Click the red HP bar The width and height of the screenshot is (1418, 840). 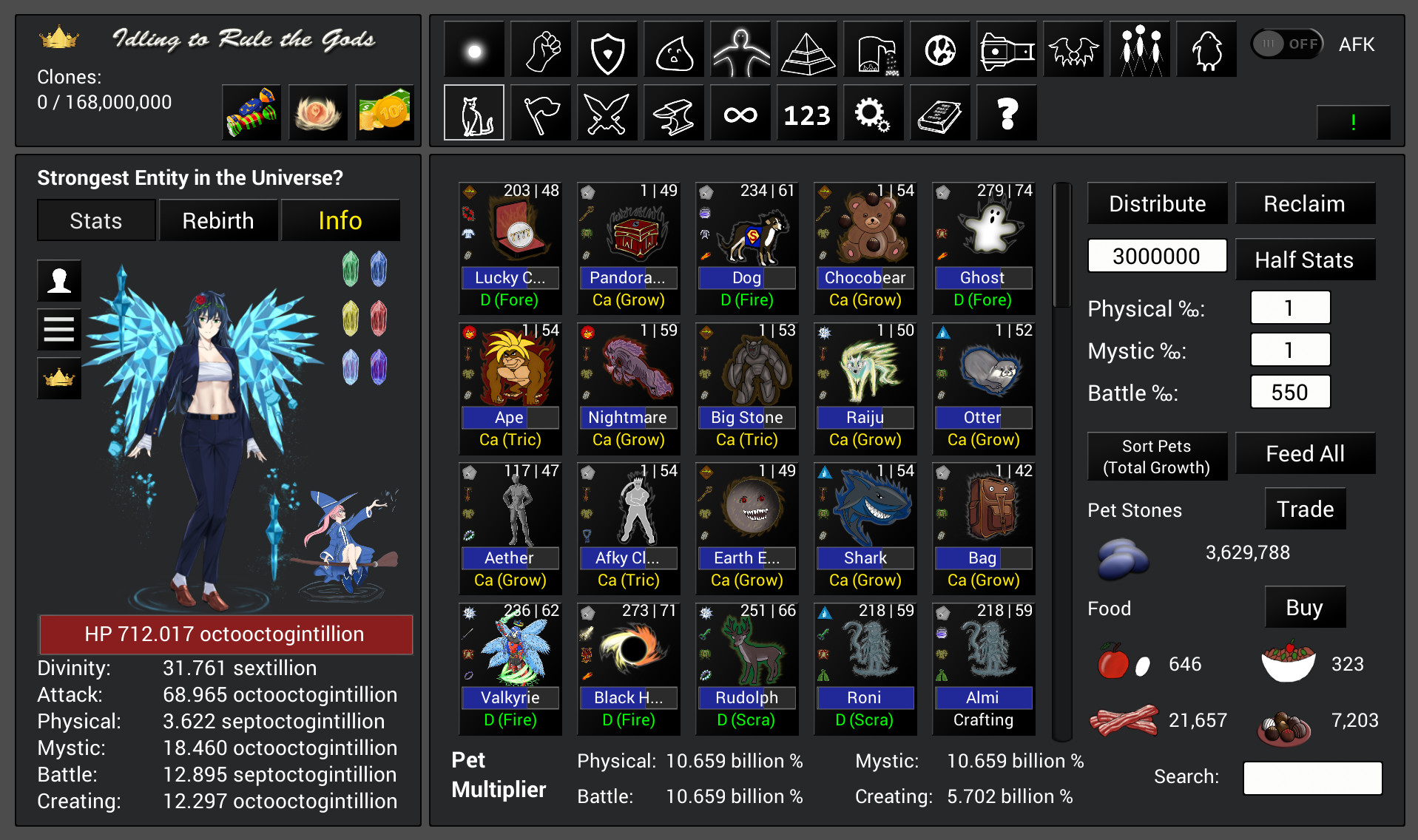225,634
